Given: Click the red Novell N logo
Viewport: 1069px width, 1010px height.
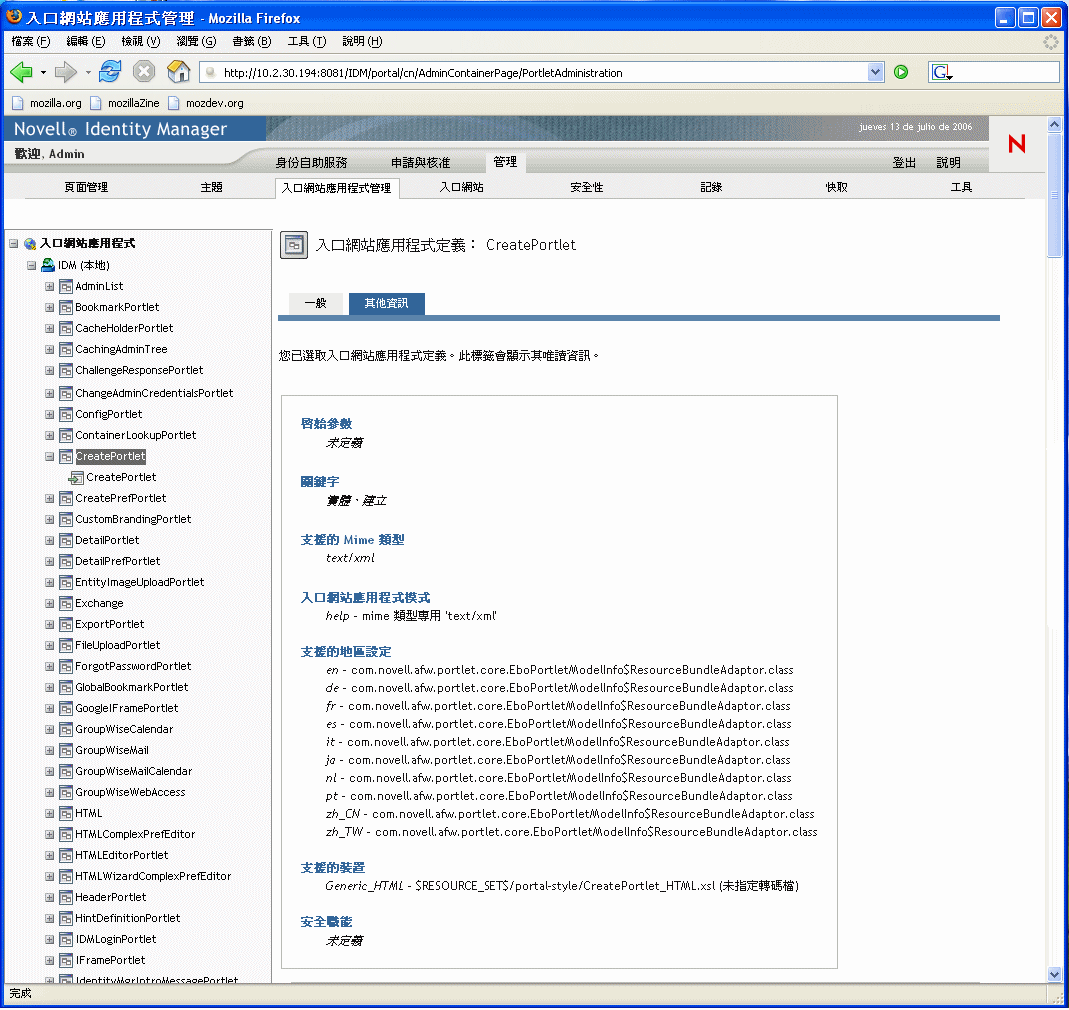Looking at the screenshot, I should click(x=1017, y=143).
